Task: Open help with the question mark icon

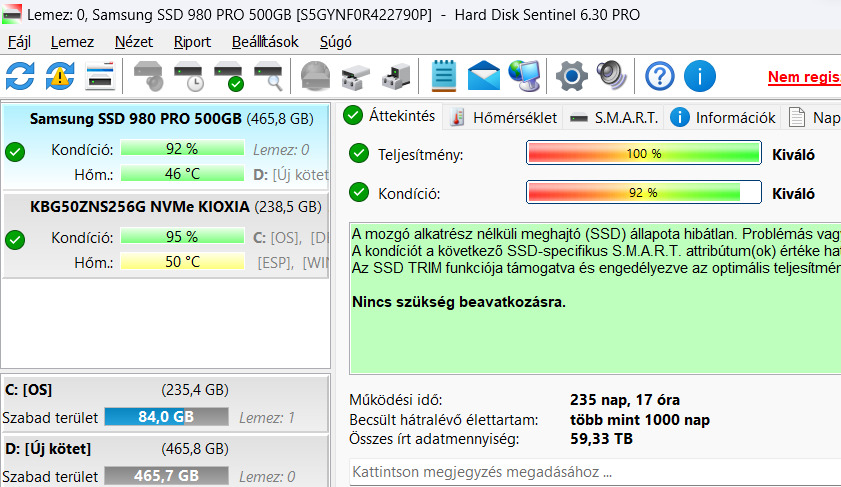Action: tap(659, 75)
